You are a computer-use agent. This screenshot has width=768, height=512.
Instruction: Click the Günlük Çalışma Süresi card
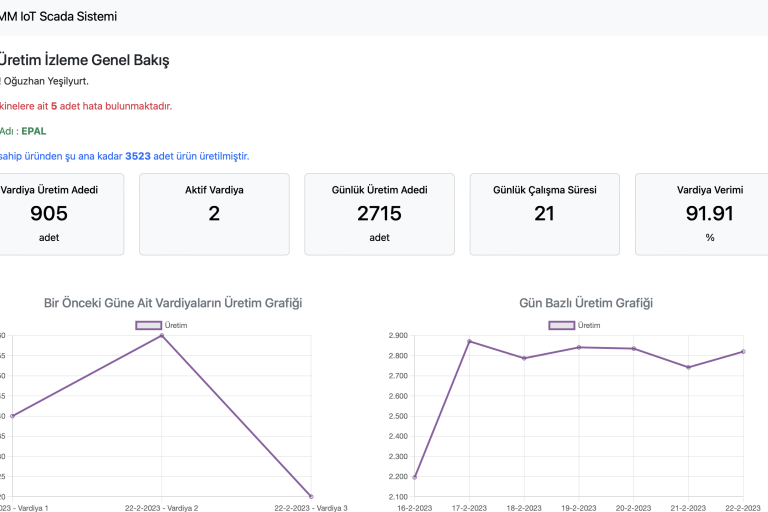click(x=544, y=213)
